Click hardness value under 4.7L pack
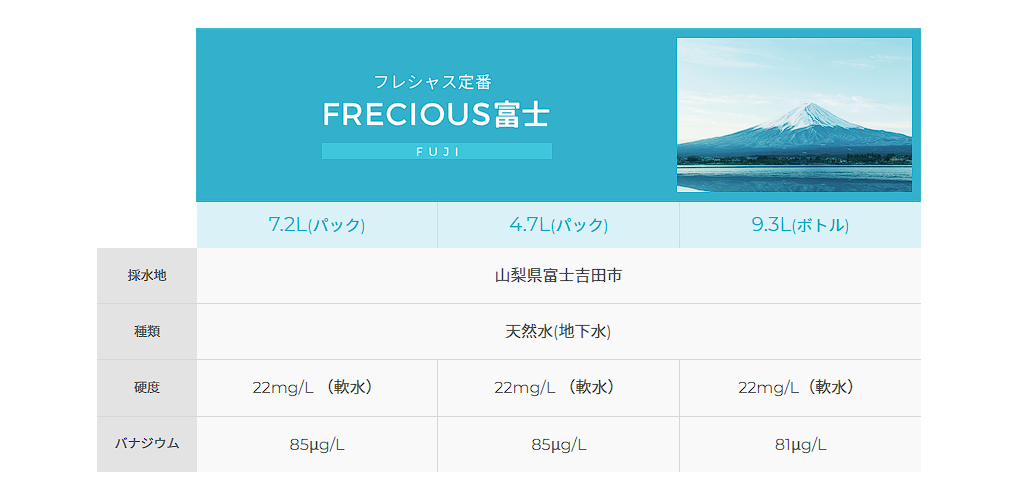Screen dimensions: 1026x501 (558, 388)
